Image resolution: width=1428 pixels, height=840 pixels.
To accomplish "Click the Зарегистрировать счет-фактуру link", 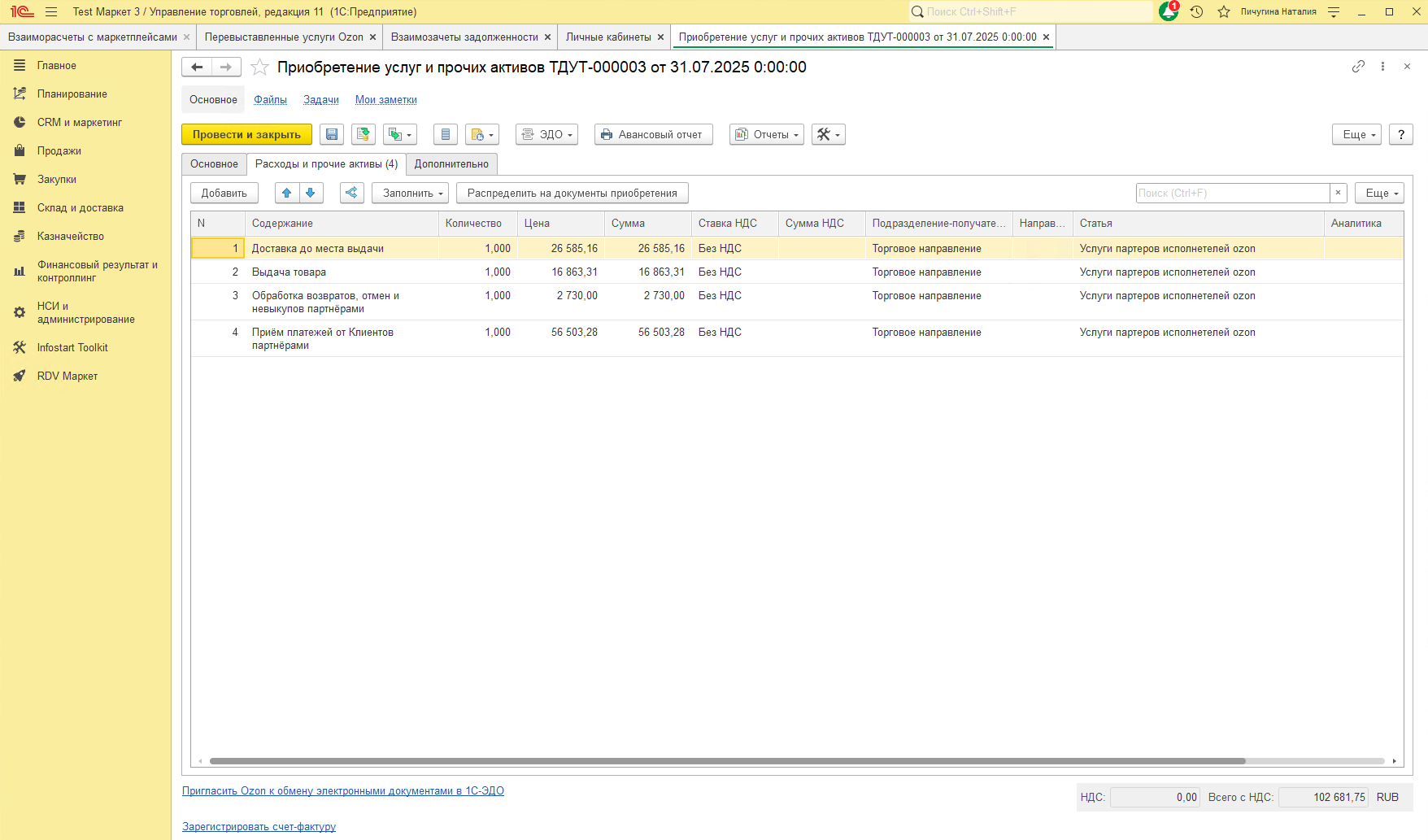I will 259,827.
